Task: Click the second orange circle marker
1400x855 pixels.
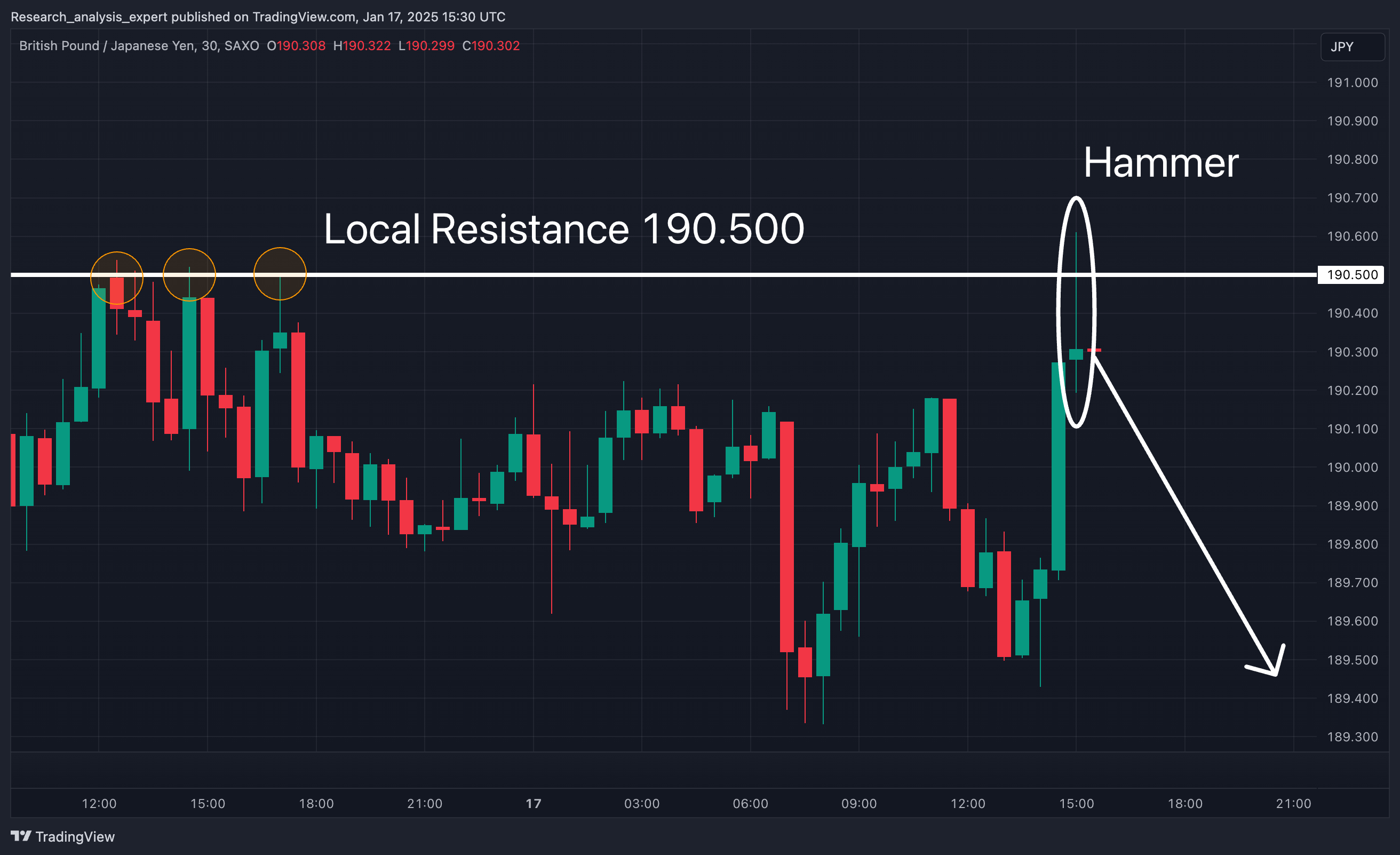Action: pos(189,274)
